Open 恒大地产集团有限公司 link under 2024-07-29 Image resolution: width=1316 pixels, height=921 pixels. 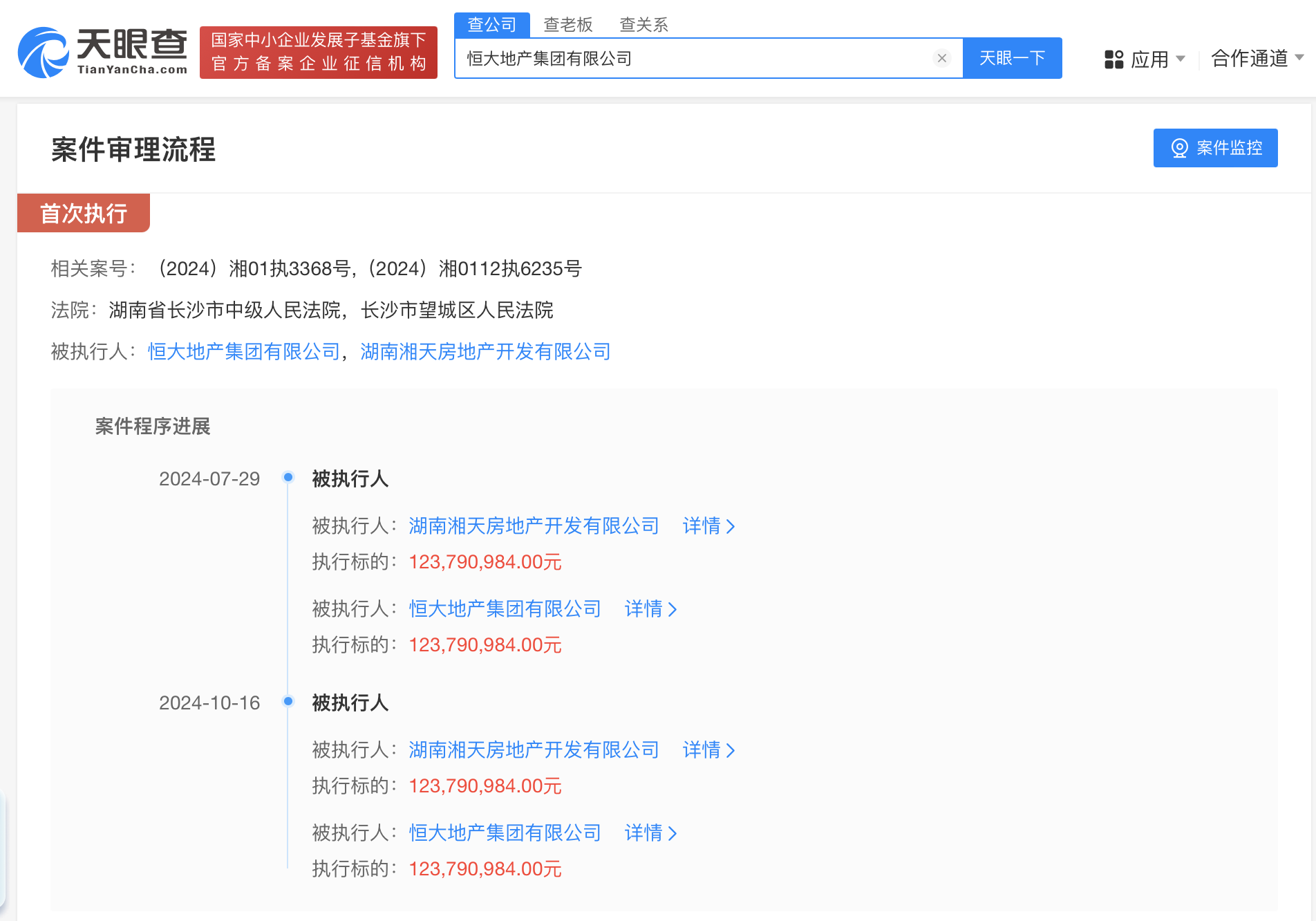tap(505, 608)
